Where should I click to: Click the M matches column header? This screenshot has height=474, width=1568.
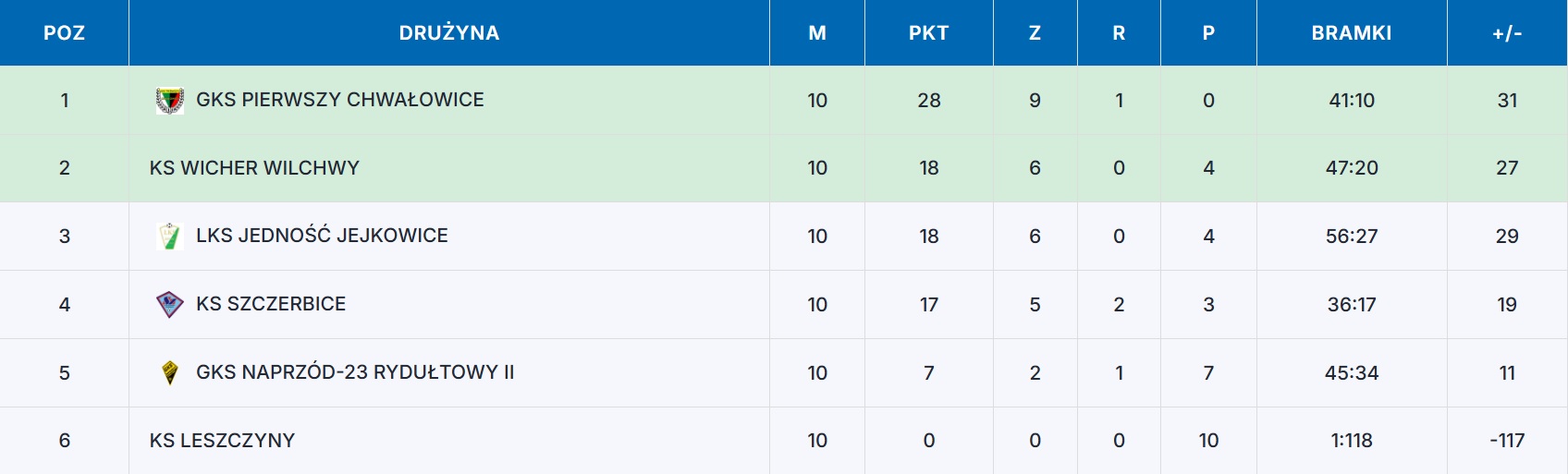click(817, 33)
